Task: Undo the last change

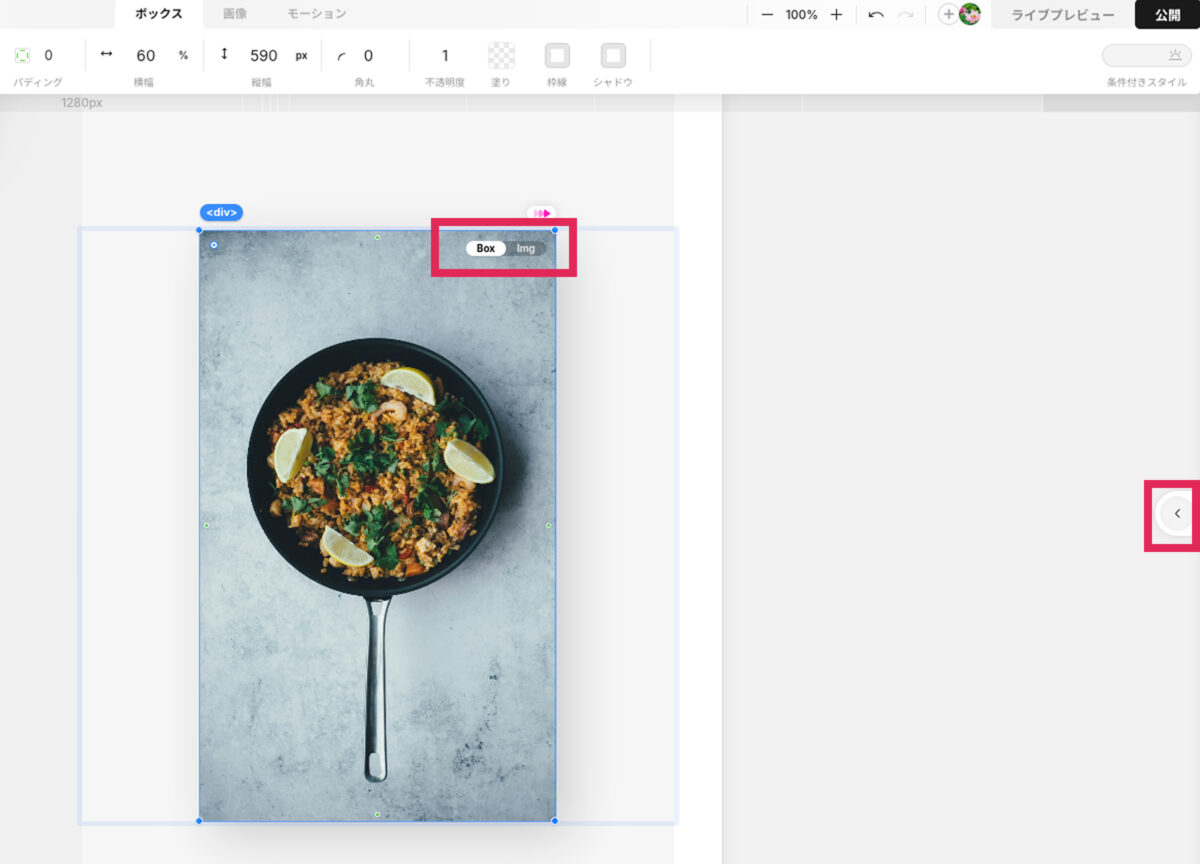Action: tap(876, 15)
